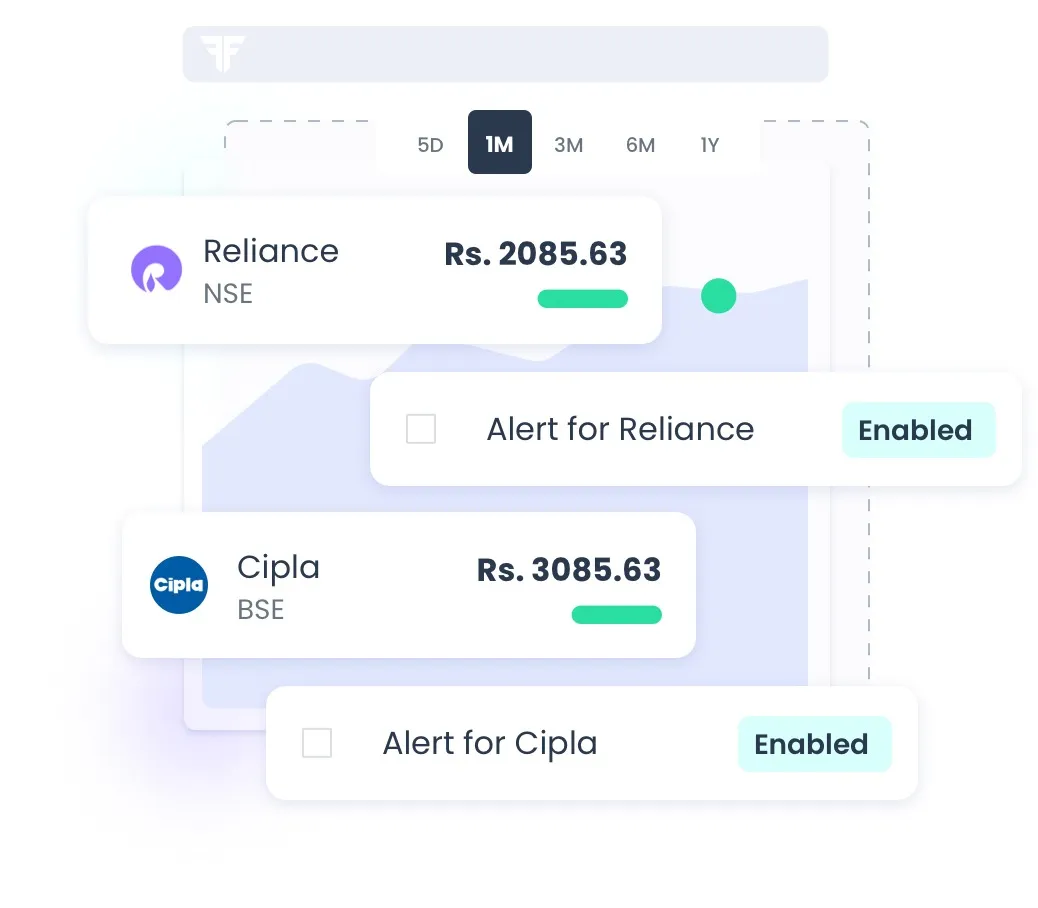Click the green bar under Cipla price
1038x908 pixels.
click(x=616, y=615)
